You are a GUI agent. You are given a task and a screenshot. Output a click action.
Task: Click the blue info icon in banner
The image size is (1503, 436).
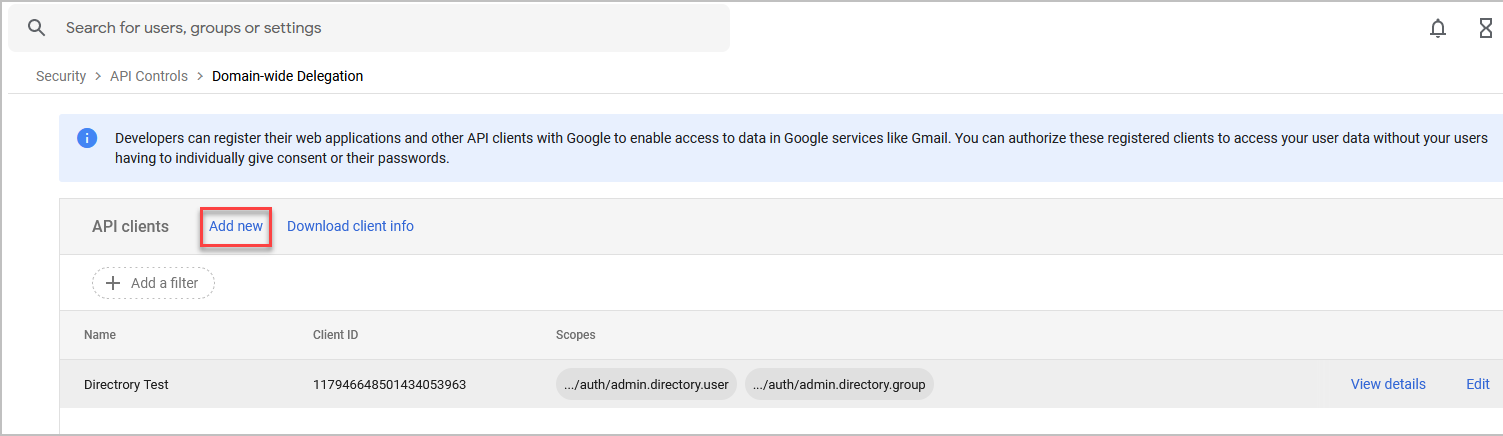click(x=87, y=138)
